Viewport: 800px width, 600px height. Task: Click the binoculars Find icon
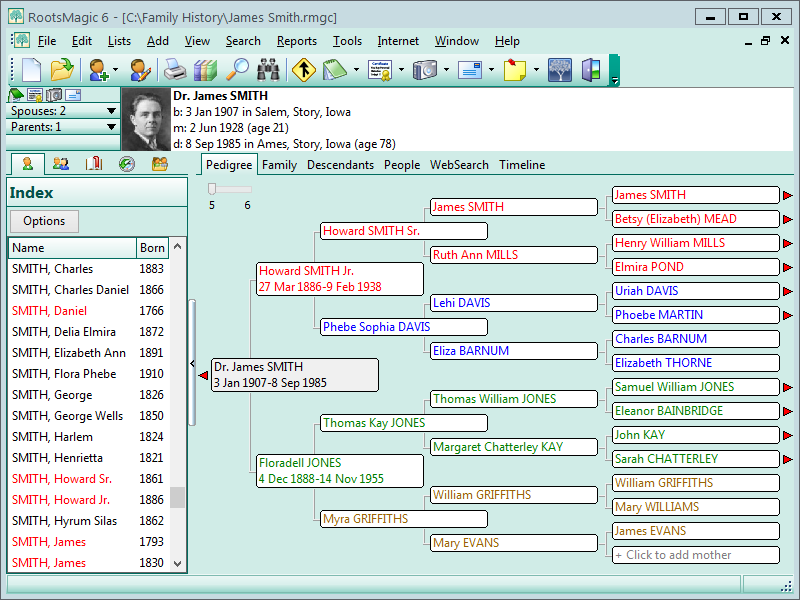click(268, 70)
